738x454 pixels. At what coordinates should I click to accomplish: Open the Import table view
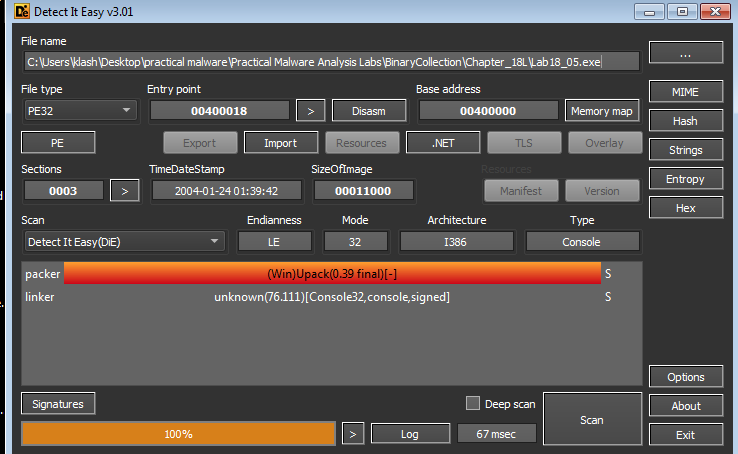click(x=281, y=143)
